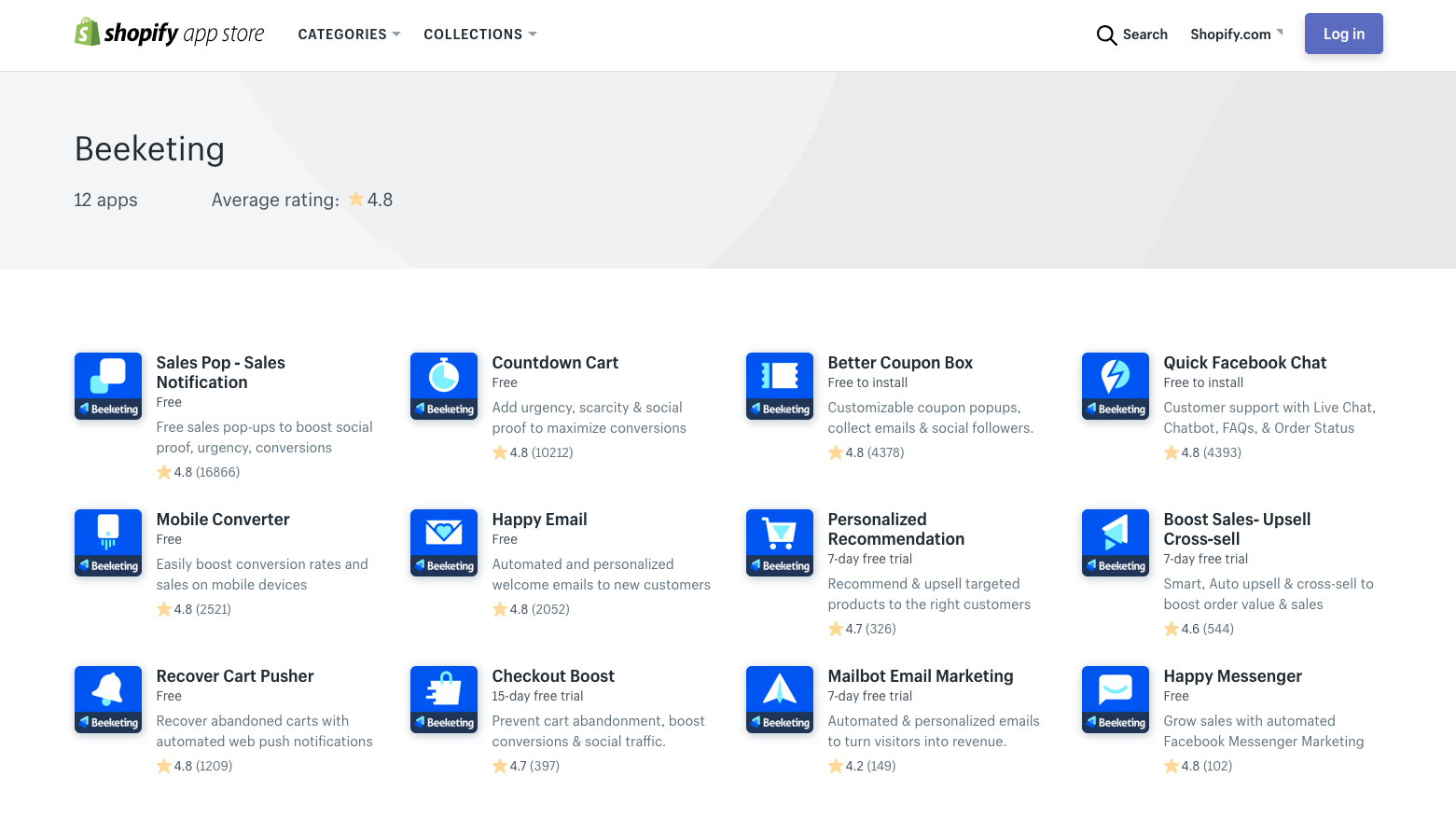This screenshot has height=833, width=1456.
Task: Expand the Categories dropdown menu
Action: pyautogui.click(x=349, y=35)
